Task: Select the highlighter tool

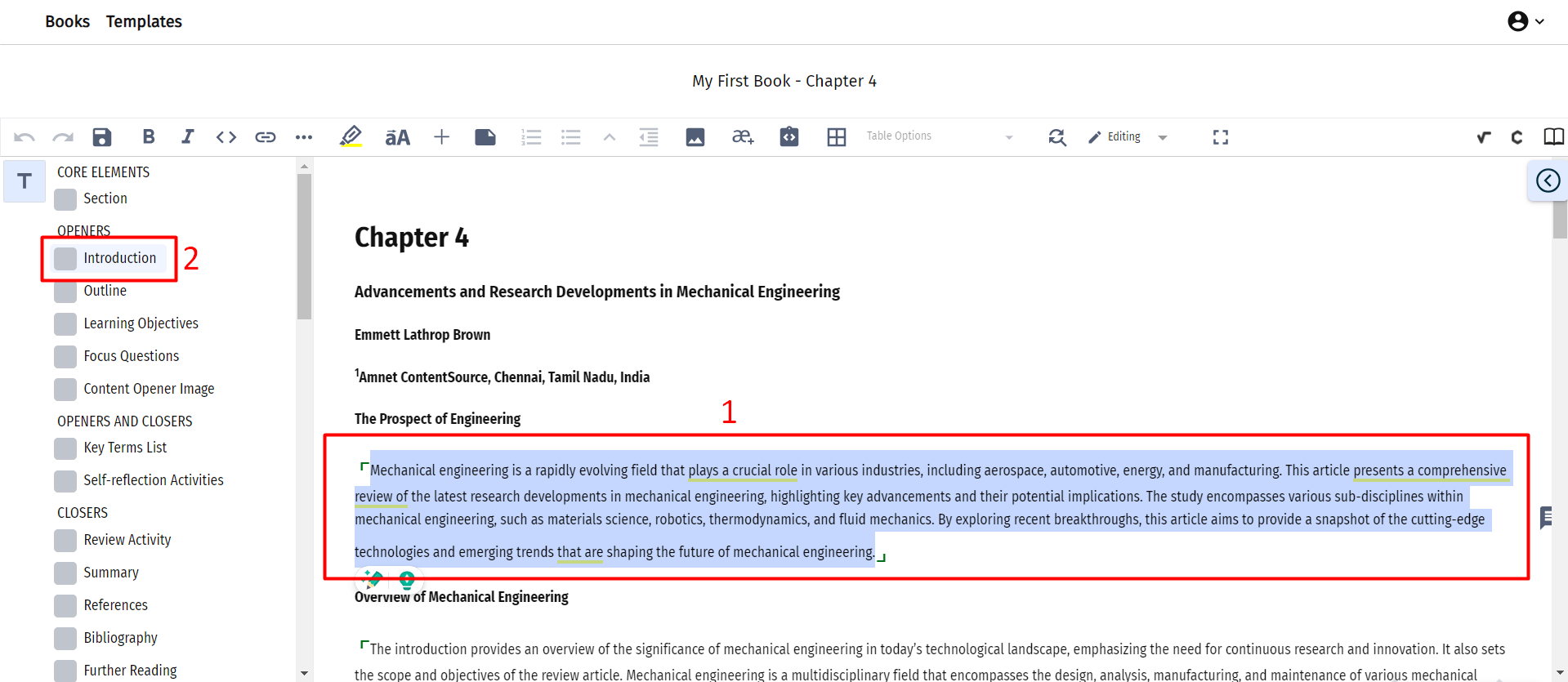Action: coord(351,137)
